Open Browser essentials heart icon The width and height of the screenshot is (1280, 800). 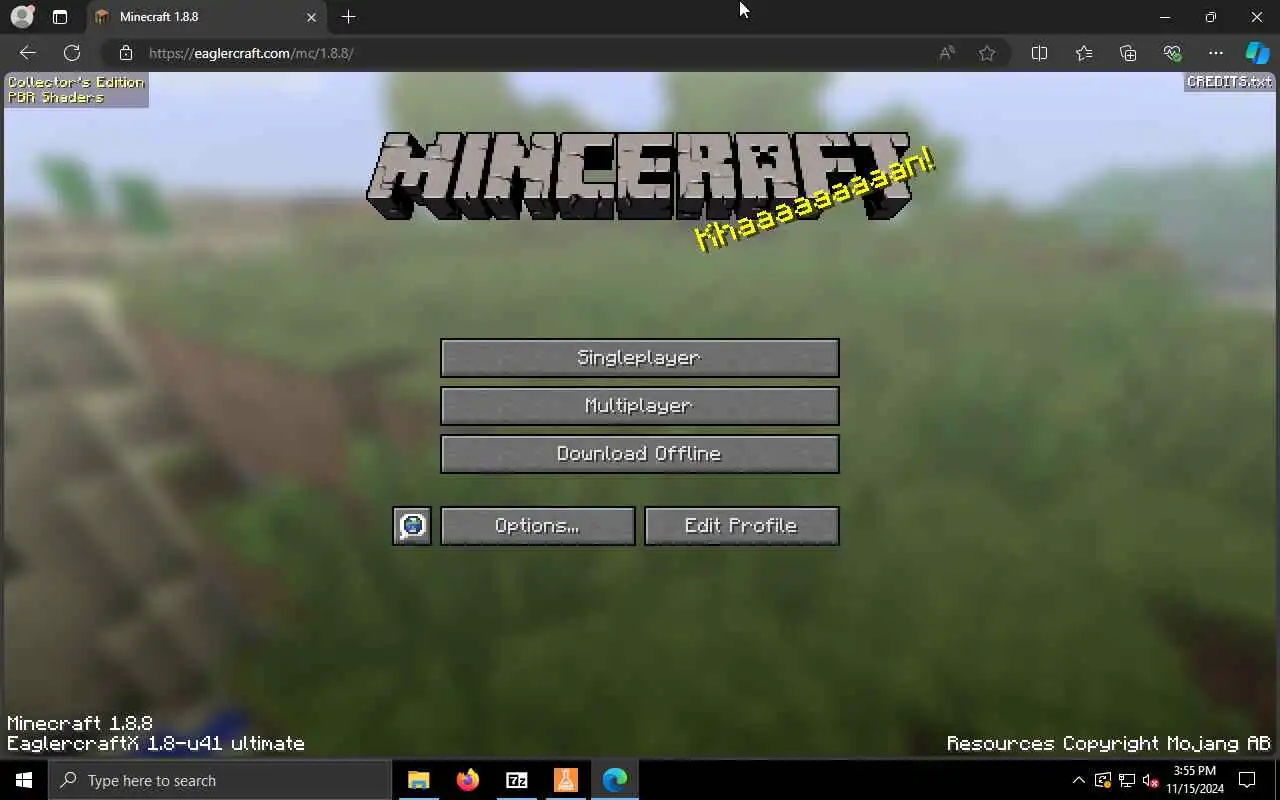(1172, 53)
